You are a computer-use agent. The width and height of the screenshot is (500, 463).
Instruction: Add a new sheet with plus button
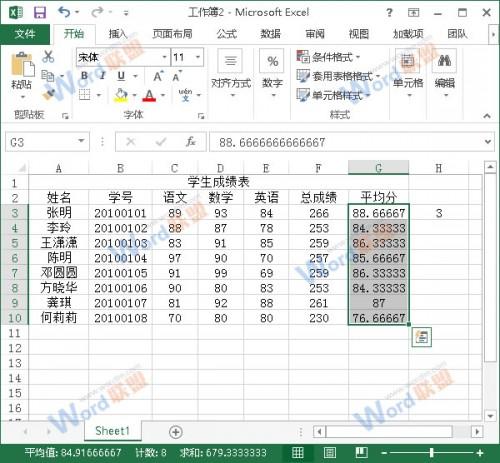tap(176, 432)
